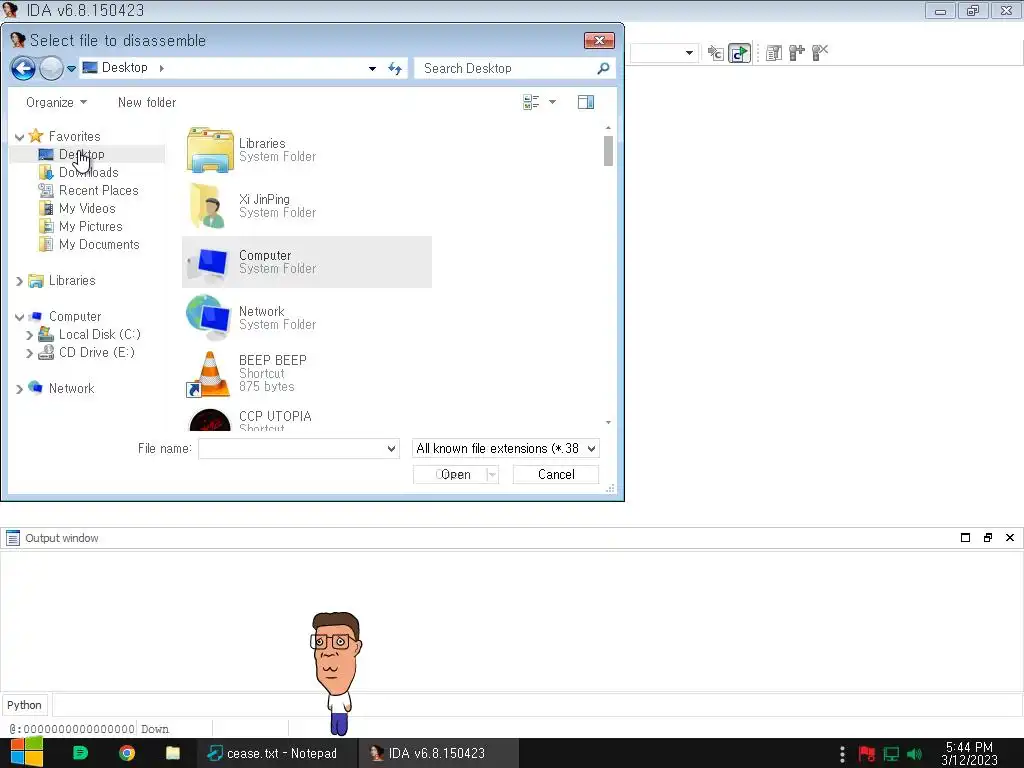Select My Pictures in navigation pane
Screen dimensions: 1024x768
click(x=91, y=226)
